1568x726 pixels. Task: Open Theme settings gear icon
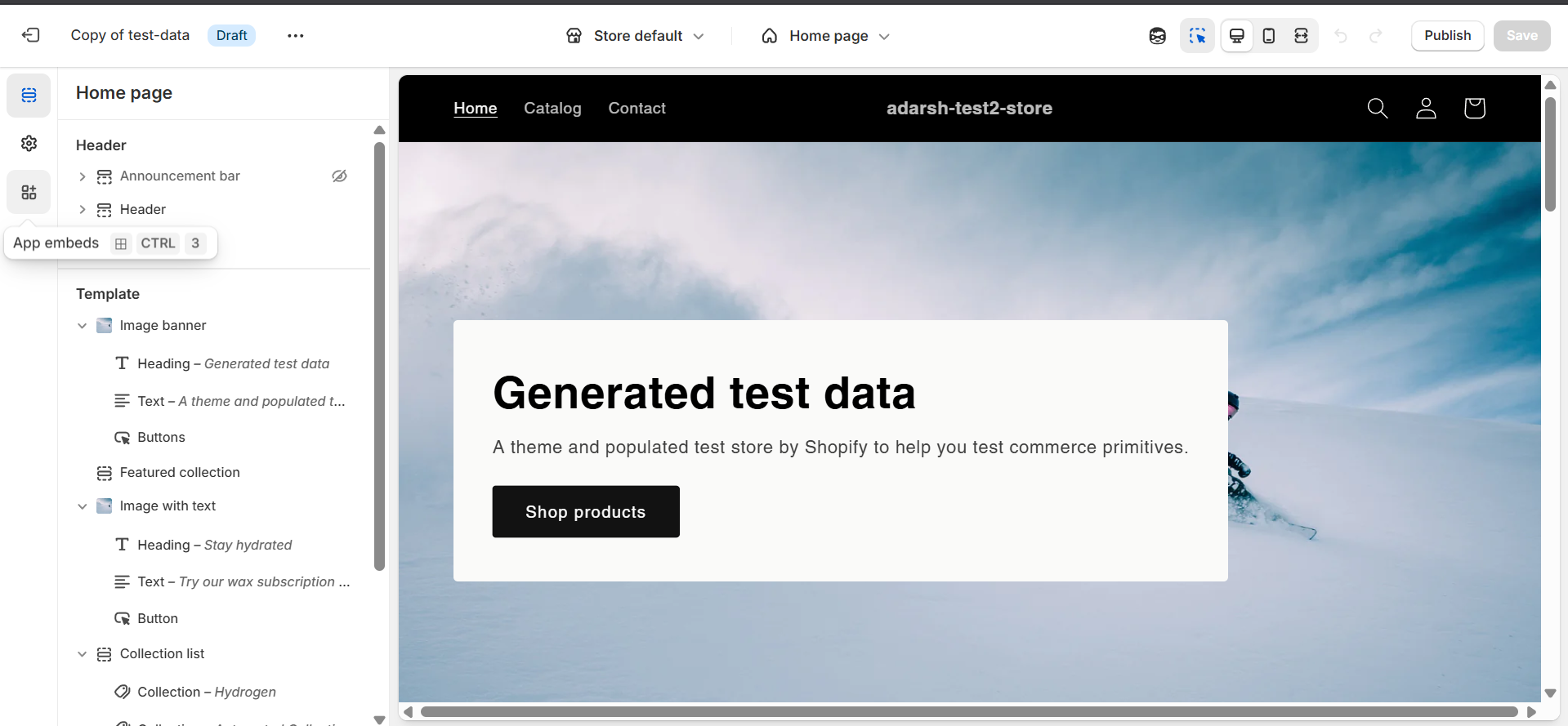(29, 144)
